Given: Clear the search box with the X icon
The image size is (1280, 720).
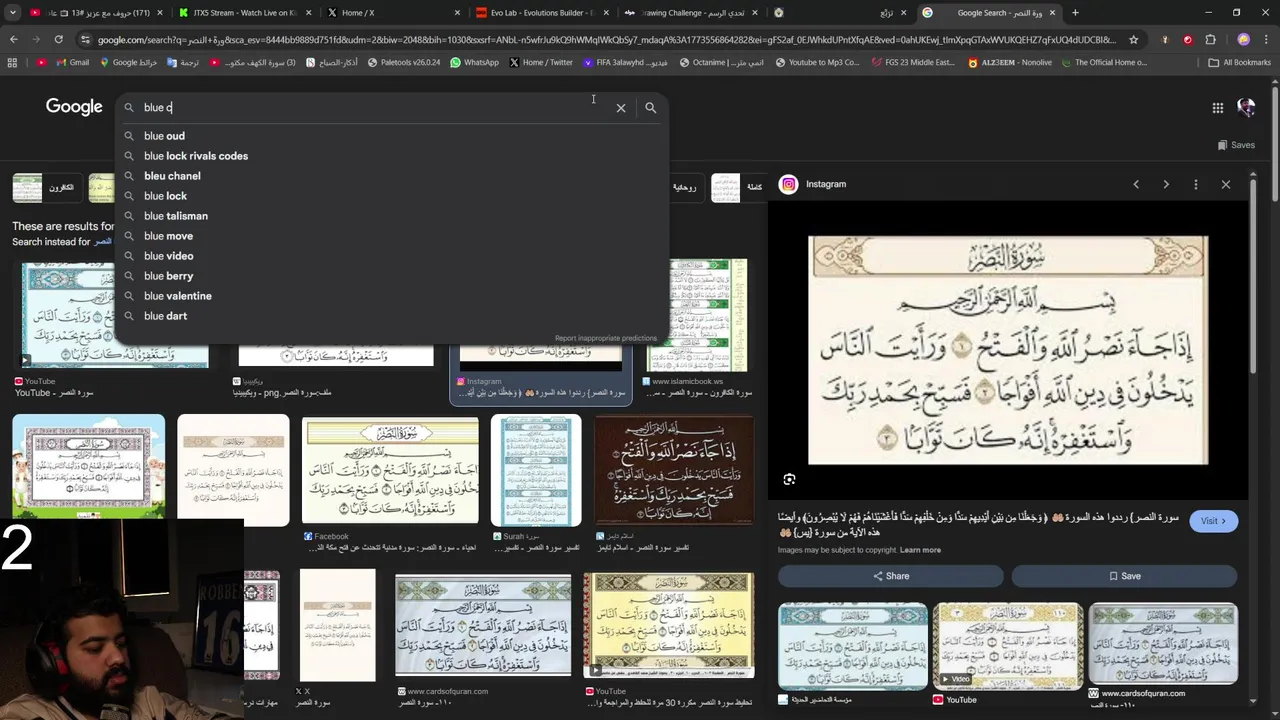Looking at the screenshot, I should point(621,108).
